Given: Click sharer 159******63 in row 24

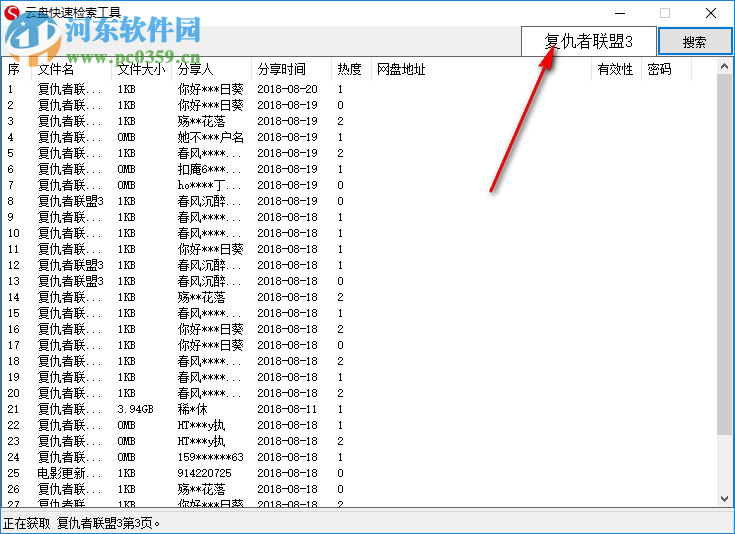Looking at the screenshot, I should 210,457.
